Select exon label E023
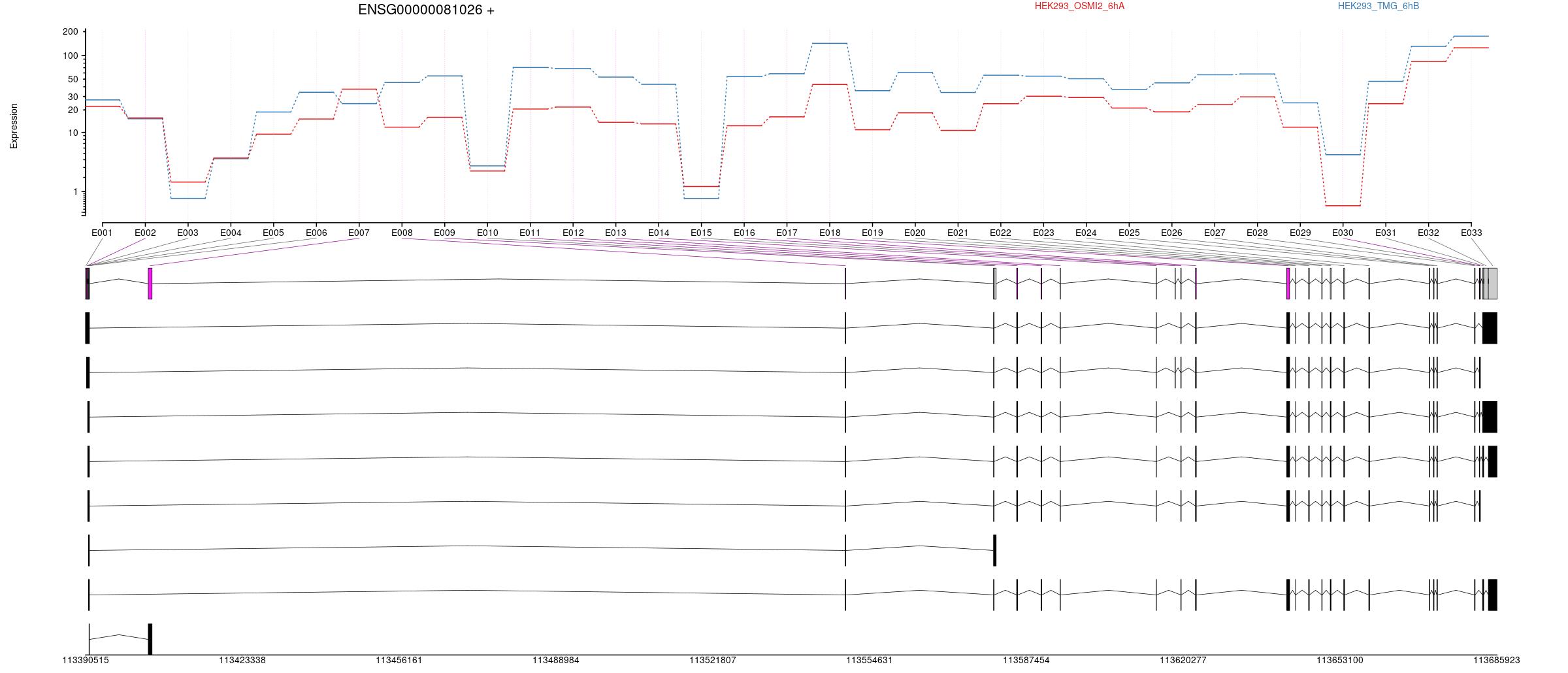1568x673 pixels. point(1043,233)
